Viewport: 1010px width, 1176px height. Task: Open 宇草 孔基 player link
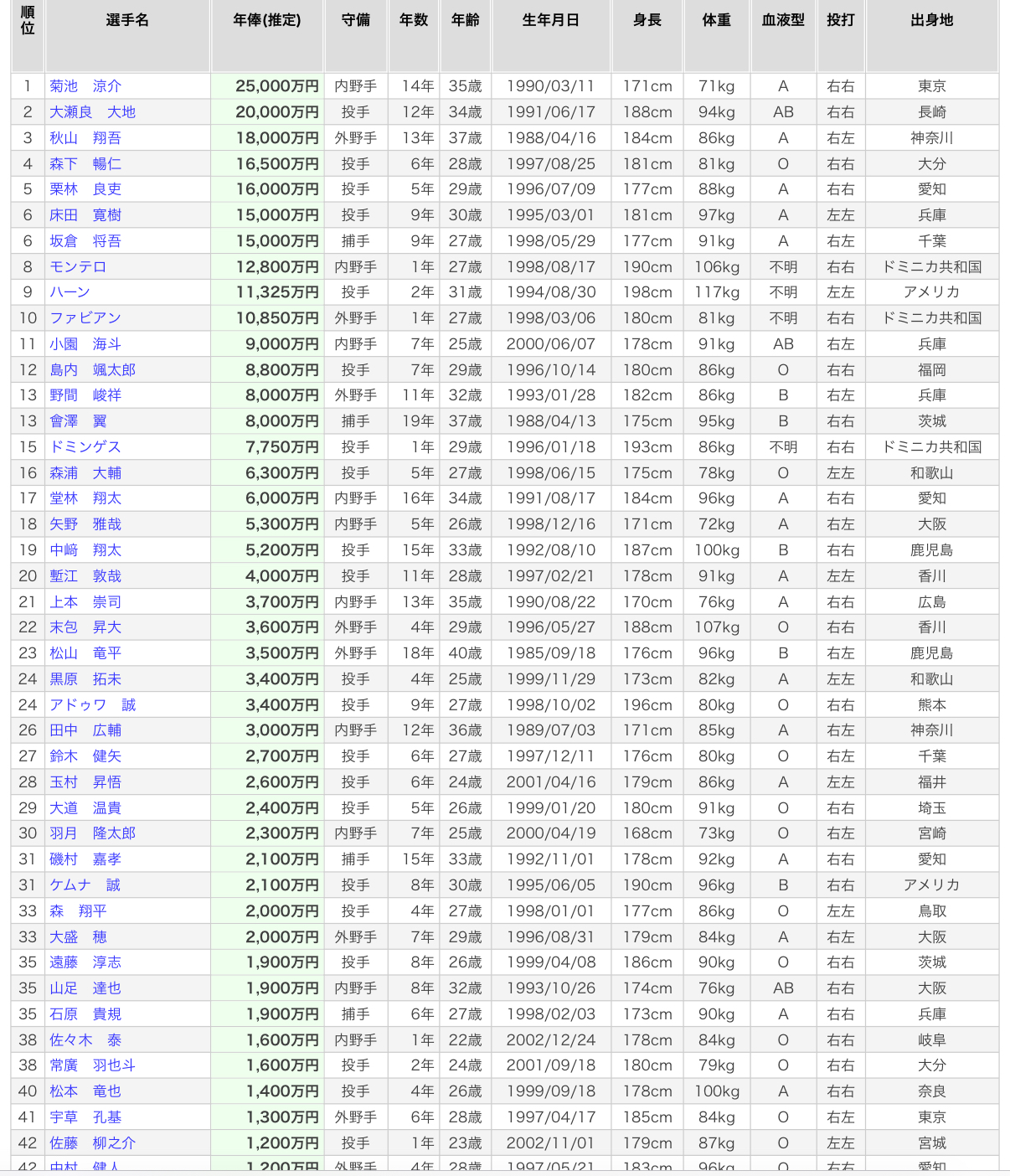pyautogui.click(x=85, y=1117)
